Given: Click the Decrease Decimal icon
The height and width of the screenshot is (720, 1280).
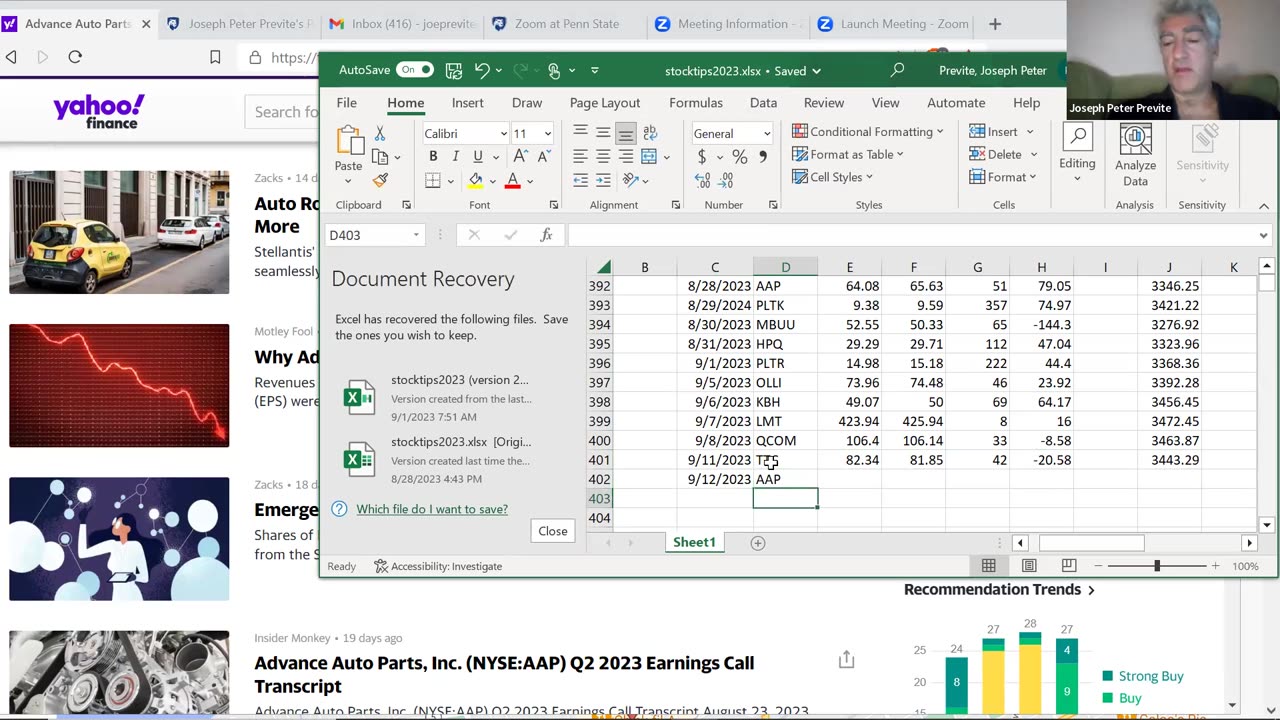Looking at the screenshot, I should point(728,180).
